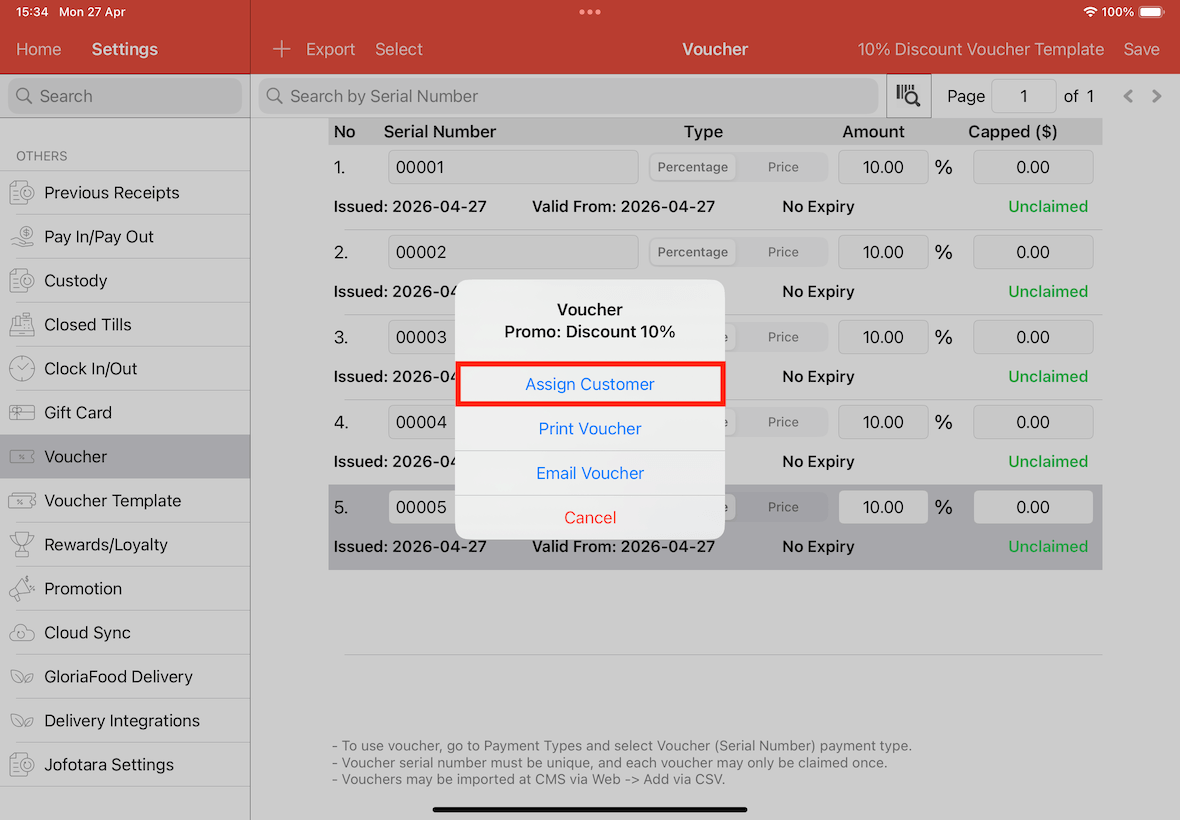The height and width of the screenshot is (820, 1180).
Task: Click 'No Expiry' text of voucher 00002
Action: pos(818,292)
